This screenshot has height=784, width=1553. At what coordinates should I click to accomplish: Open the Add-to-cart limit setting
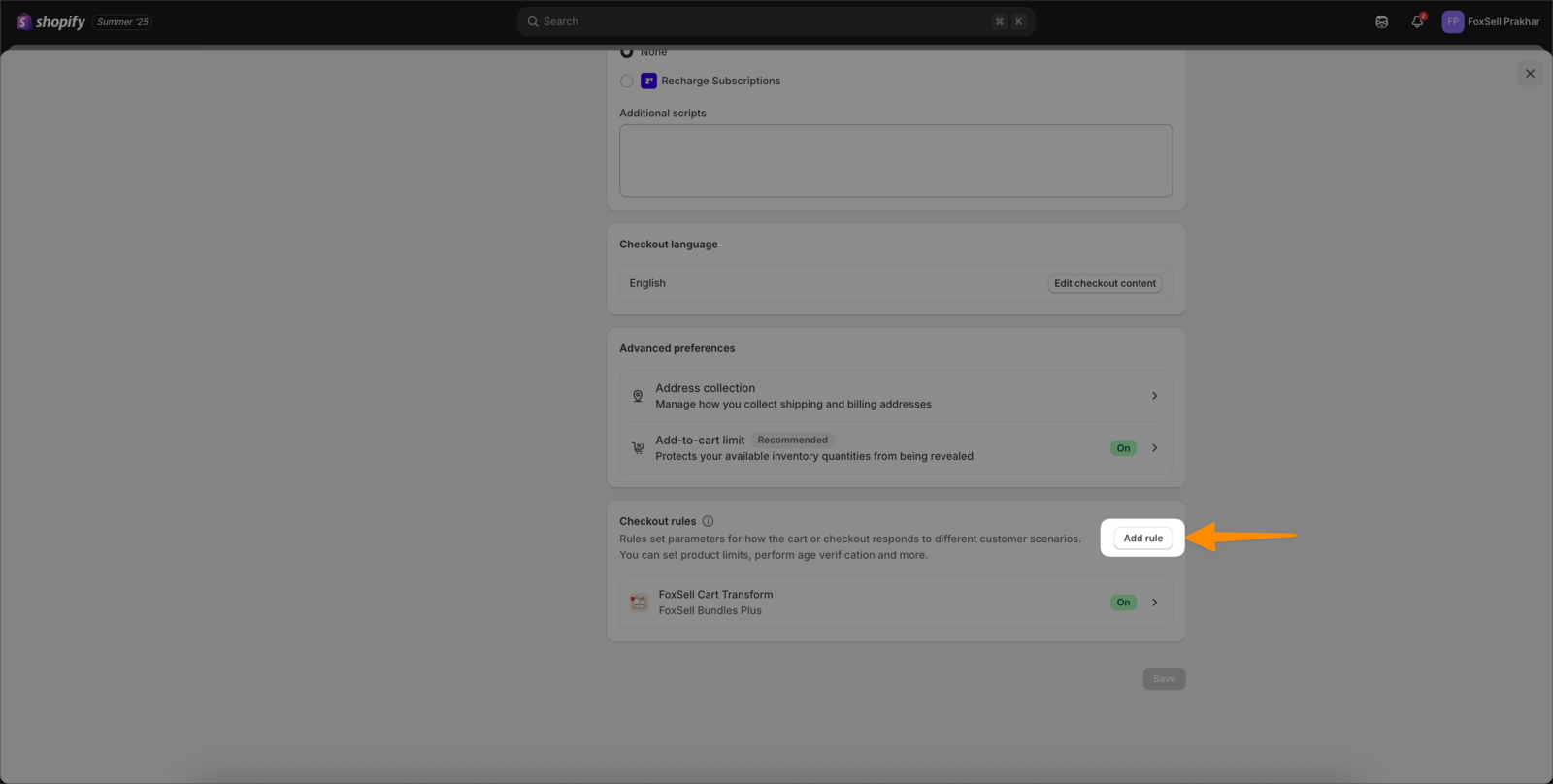coord(896,448)
